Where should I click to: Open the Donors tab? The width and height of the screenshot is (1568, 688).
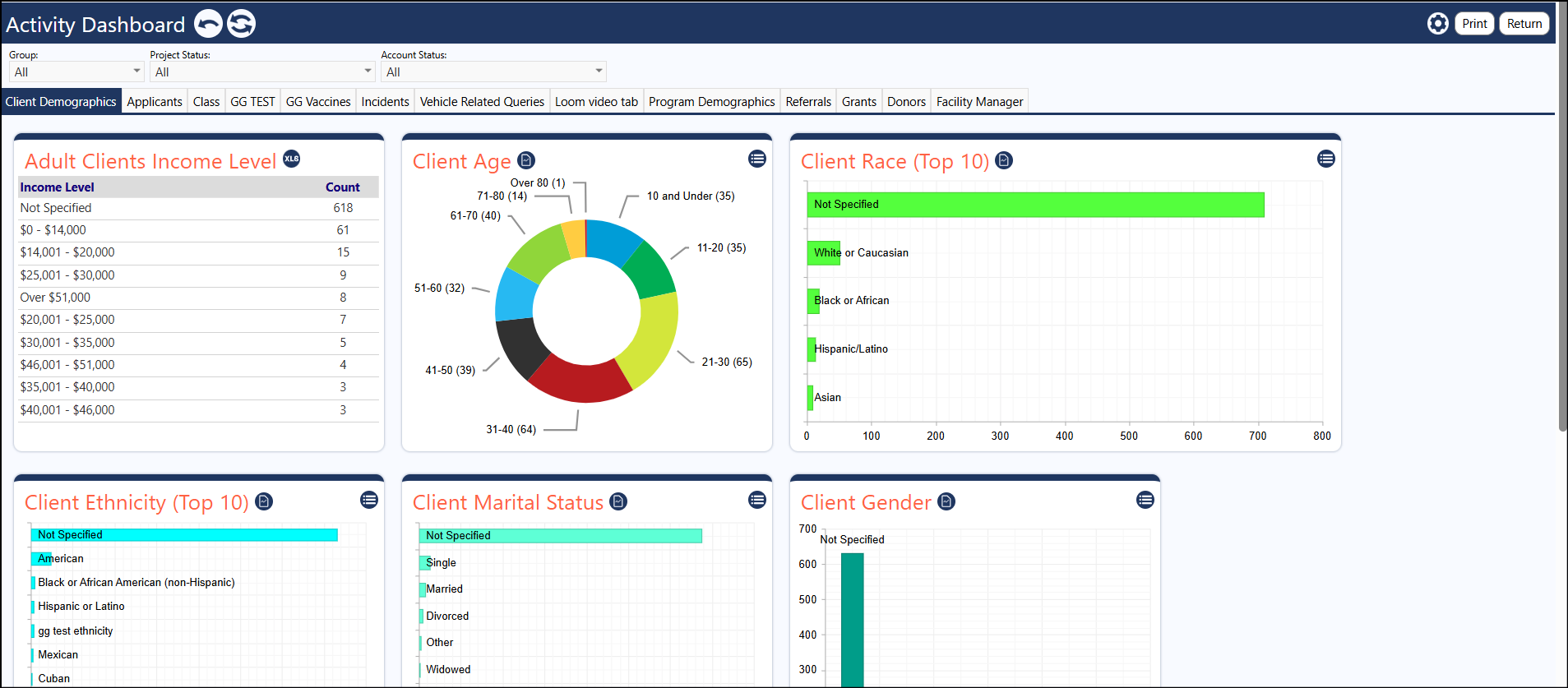(x=906, y=102)
